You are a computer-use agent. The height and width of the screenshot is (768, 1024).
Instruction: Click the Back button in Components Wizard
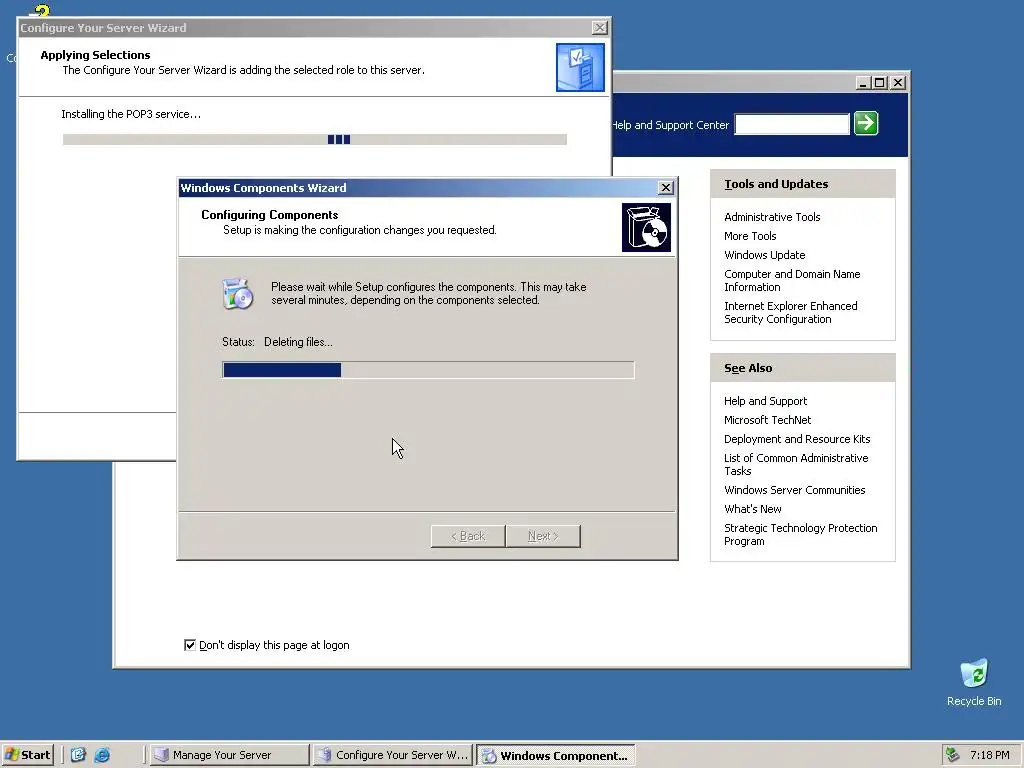pos(468,536)
